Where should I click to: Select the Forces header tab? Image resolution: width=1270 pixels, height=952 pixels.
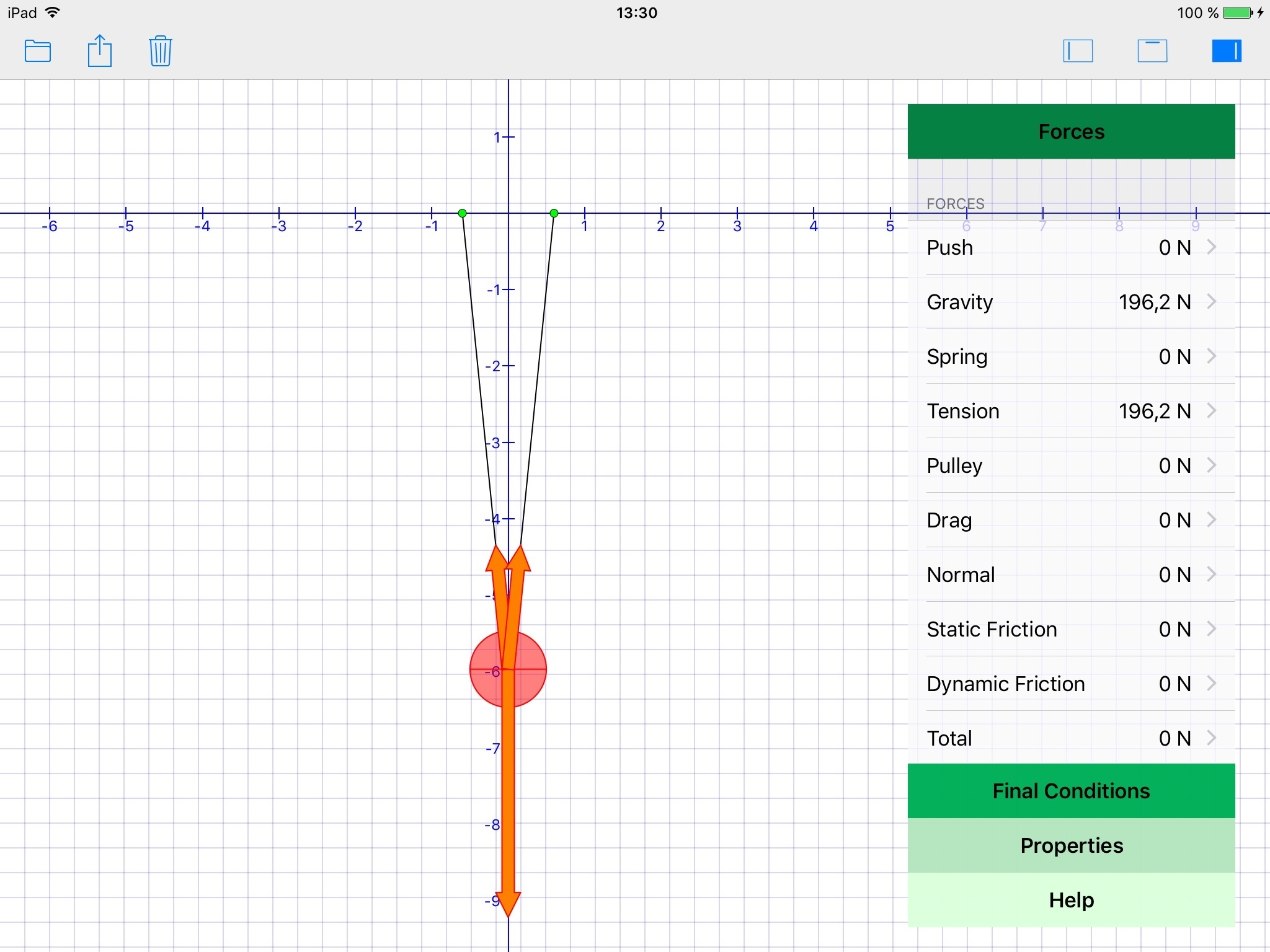coord(1071,131)
